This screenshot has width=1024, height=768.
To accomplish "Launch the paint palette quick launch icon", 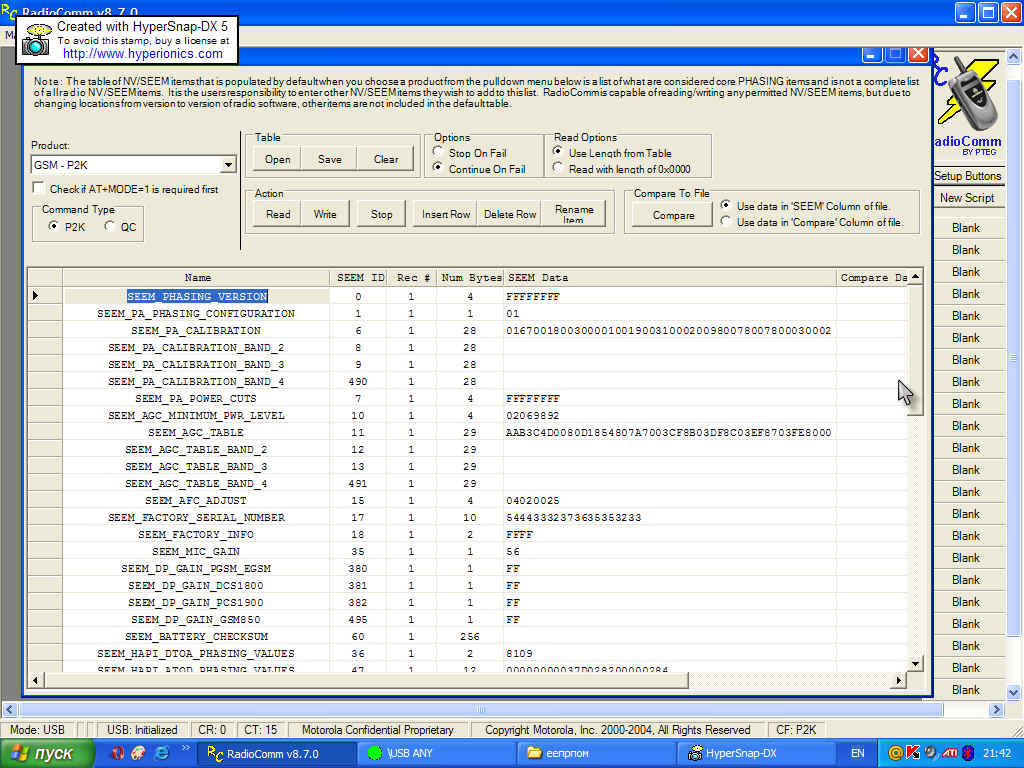I will (138, 753).
